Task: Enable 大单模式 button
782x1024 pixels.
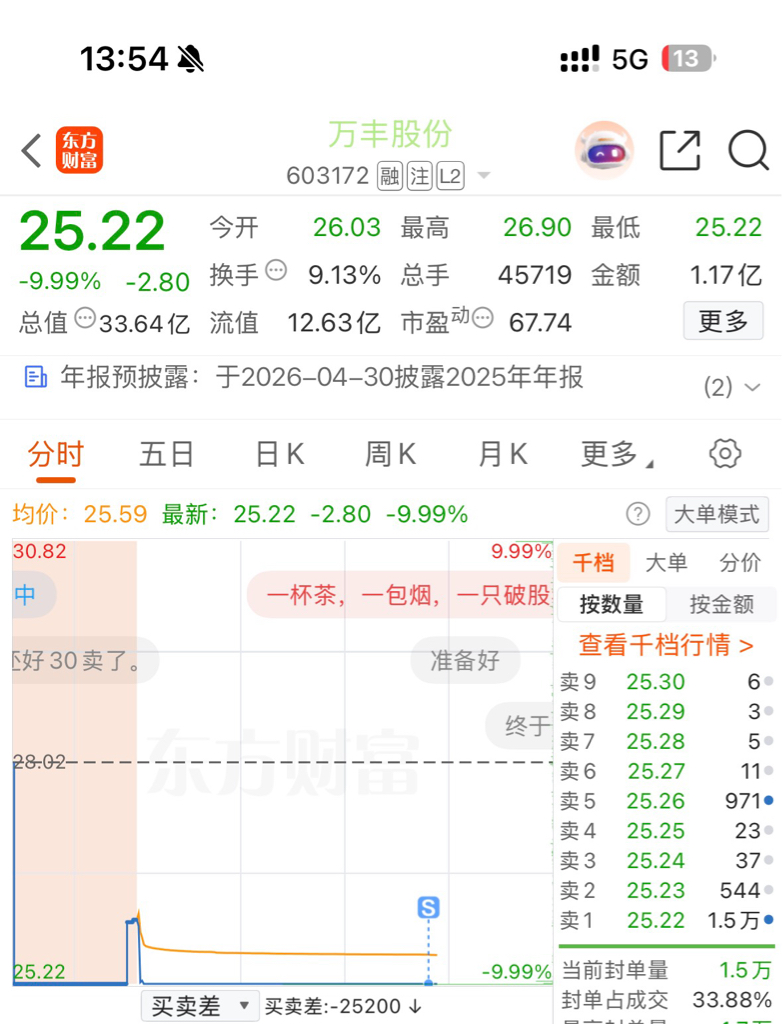Action: 717,515
